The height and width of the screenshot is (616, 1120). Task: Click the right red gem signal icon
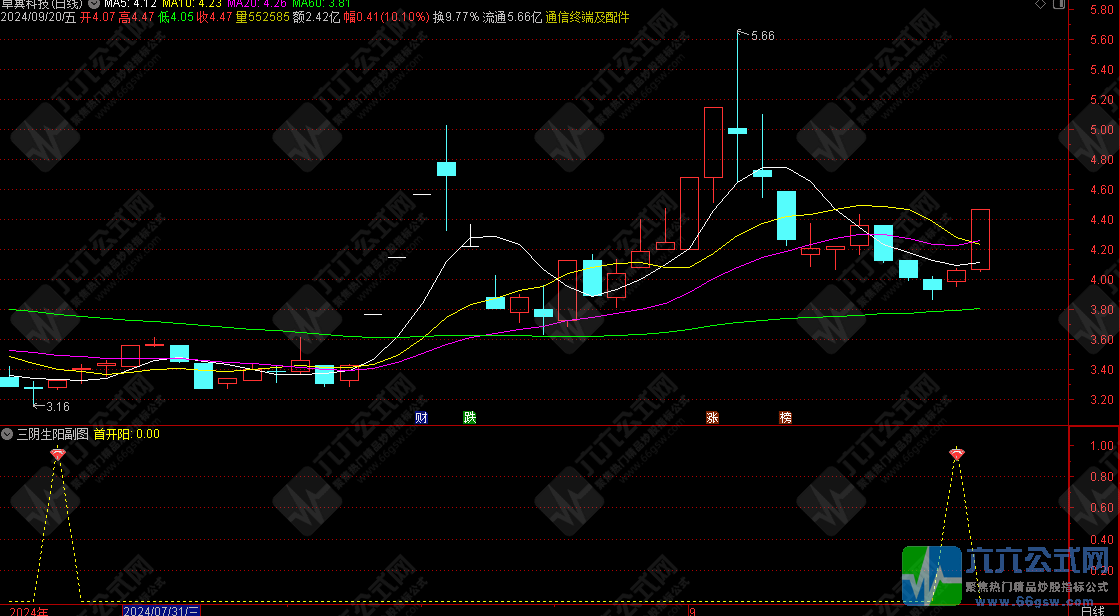[x=957, y=455]
